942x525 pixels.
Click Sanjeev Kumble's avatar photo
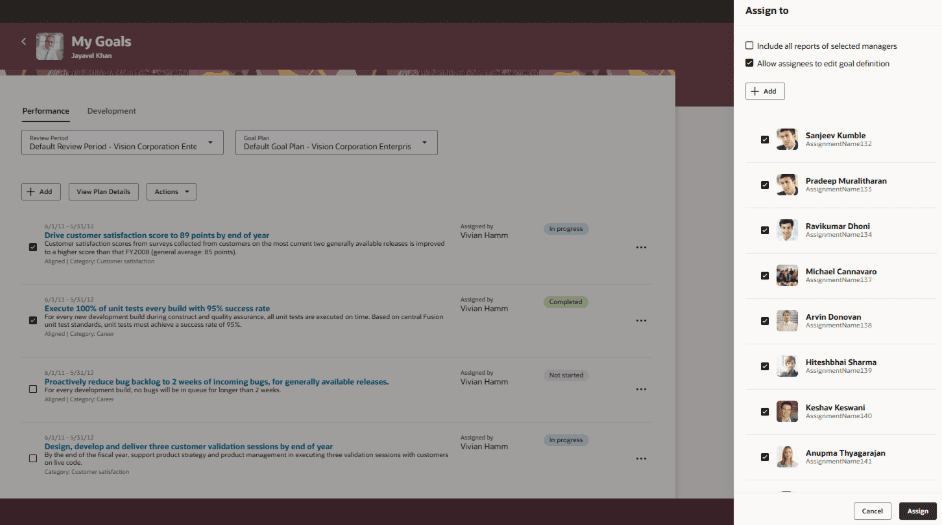coord(787,139)
